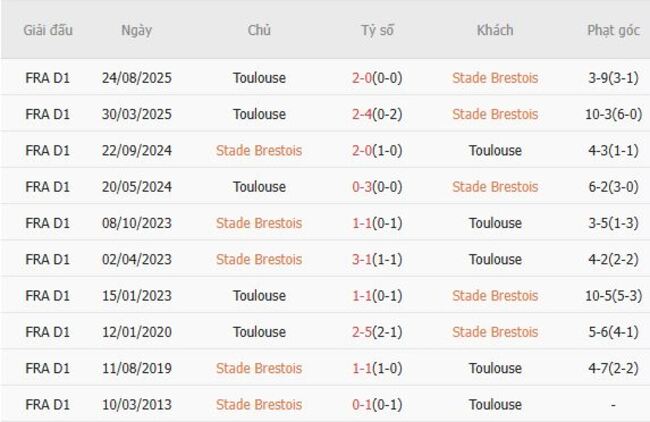This screenshot has width=650, height=422.
Task: Click the 0-1(0-1) score on 10/03/2013
Action: click(377, 404)
